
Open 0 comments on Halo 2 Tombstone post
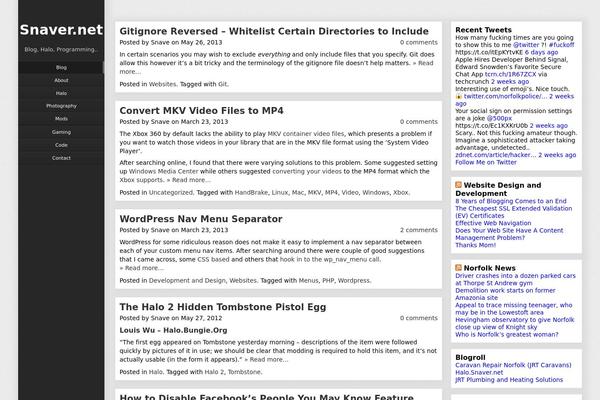coord(419,318)
